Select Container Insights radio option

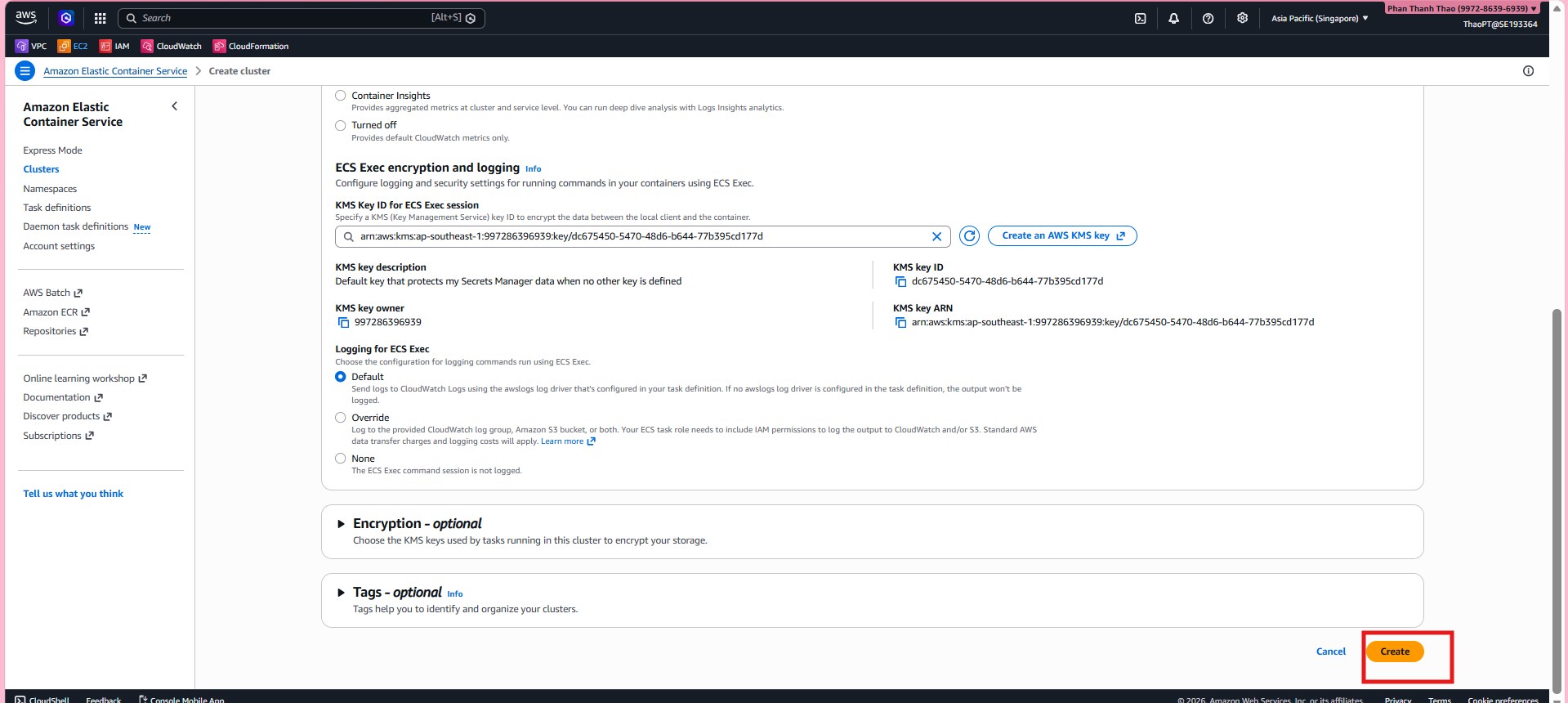341,96
